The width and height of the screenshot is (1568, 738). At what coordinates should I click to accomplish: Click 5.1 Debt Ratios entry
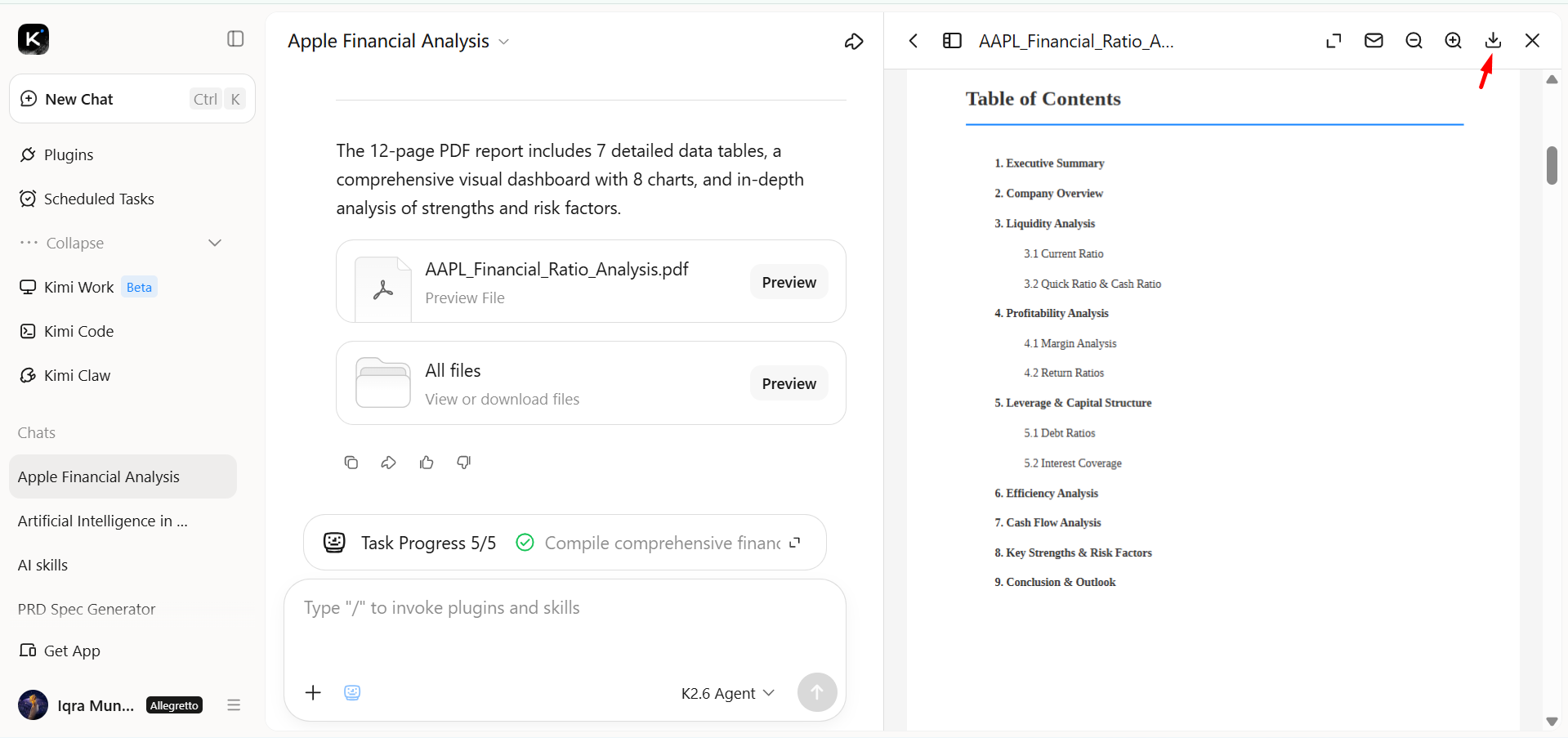[x=1059, y=434]
